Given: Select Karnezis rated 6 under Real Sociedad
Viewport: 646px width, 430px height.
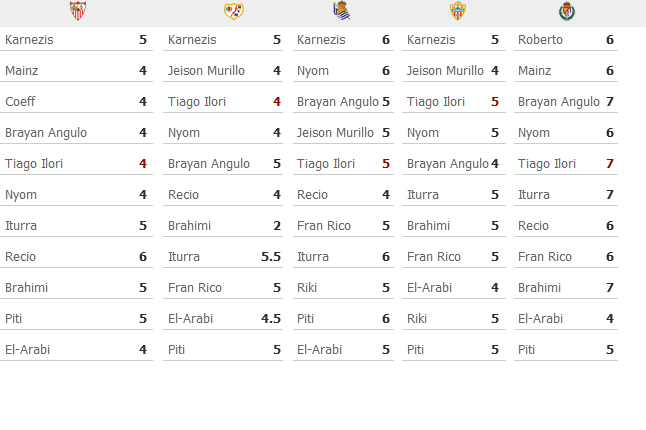Looking at the screenshot, I should click(x=321, y=40).
